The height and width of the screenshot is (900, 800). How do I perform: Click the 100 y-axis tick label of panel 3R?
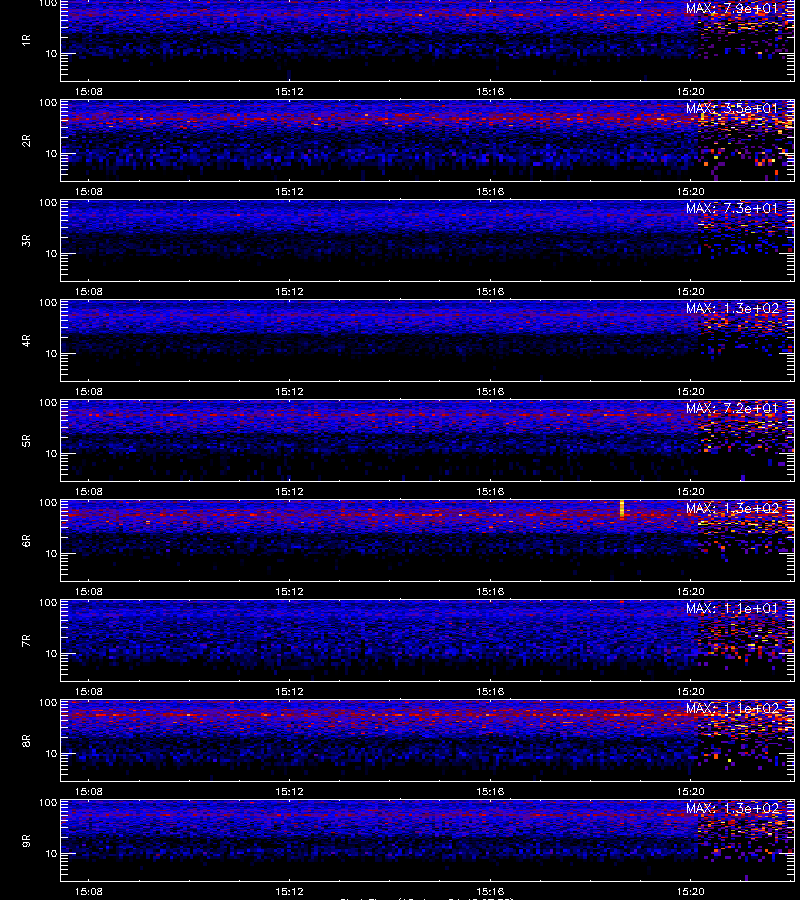[x=48, y=203]
